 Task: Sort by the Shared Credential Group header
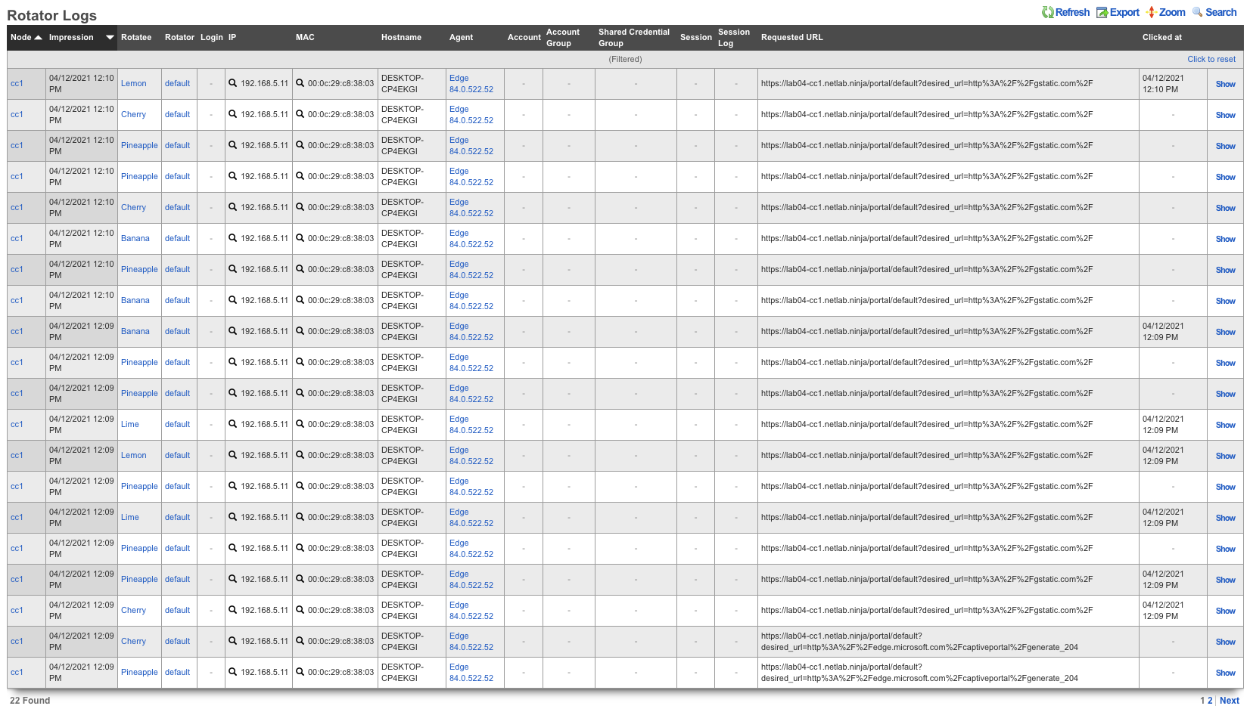pos(634,38)
